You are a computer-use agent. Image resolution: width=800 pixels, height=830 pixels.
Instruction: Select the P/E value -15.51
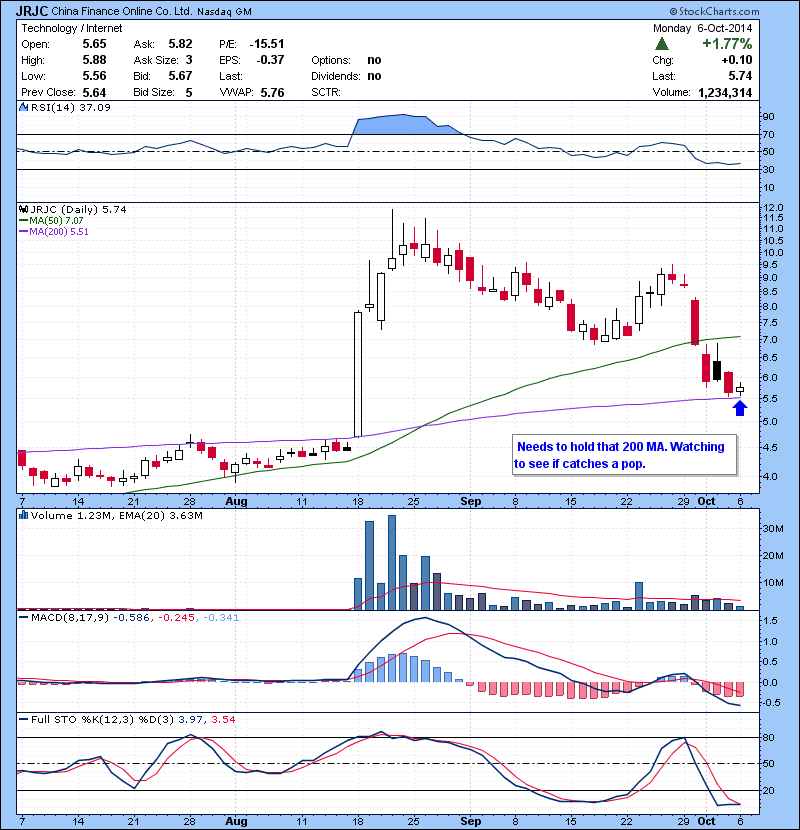click(267, 44)
